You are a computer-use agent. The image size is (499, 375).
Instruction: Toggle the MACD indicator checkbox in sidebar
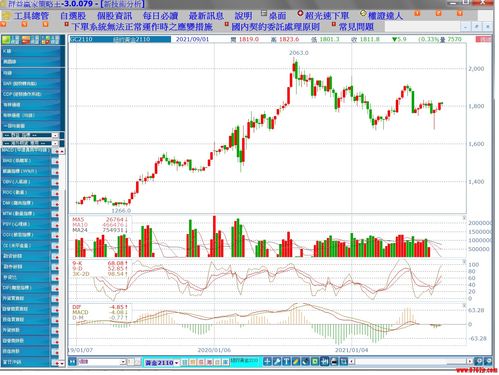(x=56, y=151)
